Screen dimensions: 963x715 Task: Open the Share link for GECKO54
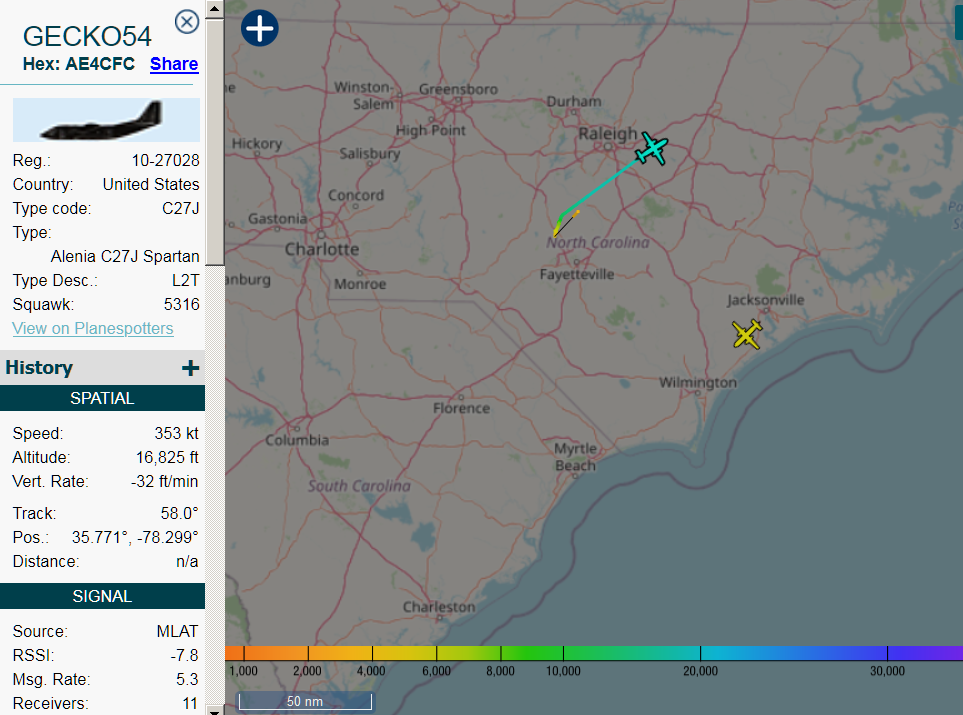coord(174,64)
